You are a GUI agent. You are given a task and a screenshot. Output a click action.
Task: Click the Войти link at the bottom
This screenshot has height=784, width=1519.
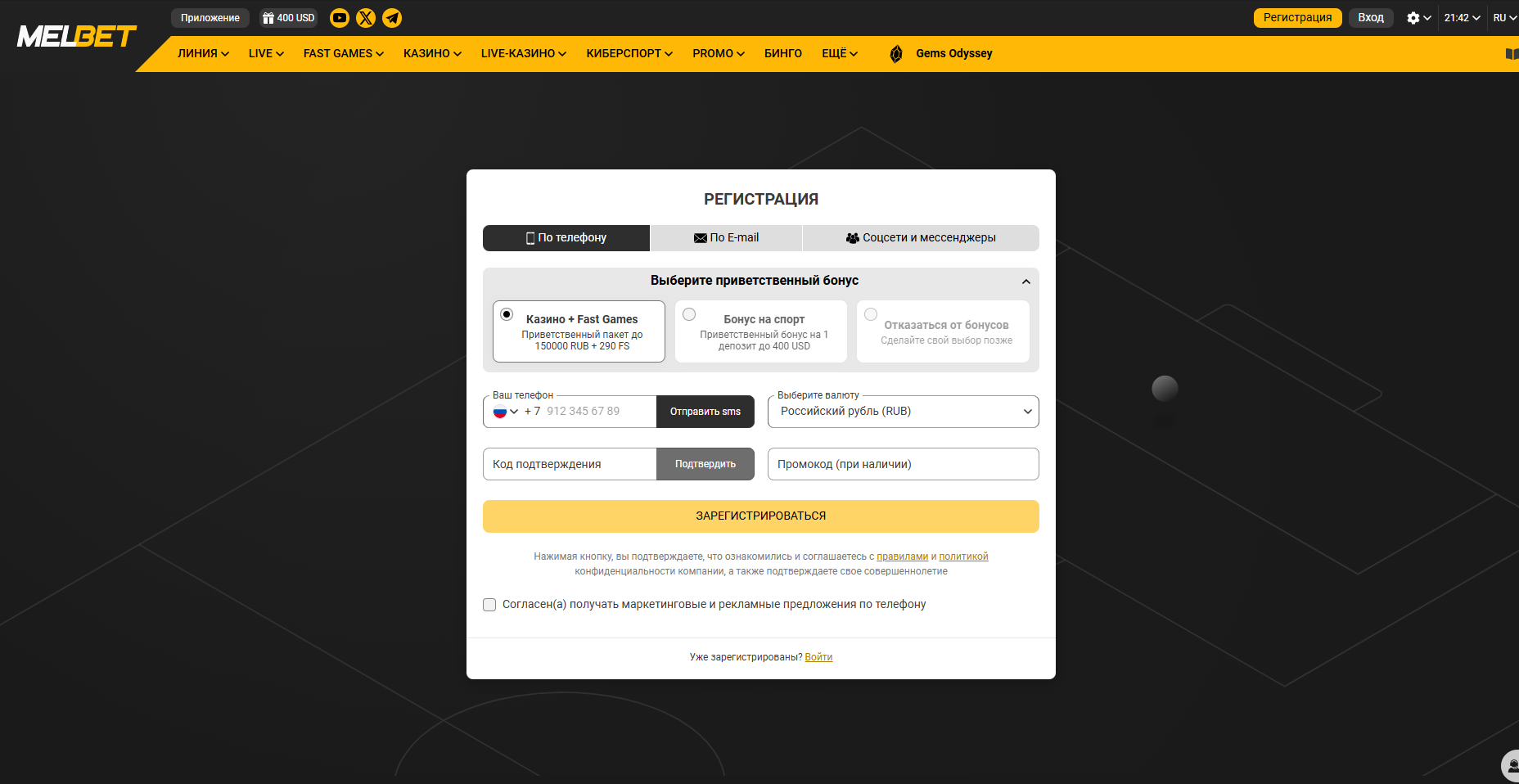coord(818,656)
